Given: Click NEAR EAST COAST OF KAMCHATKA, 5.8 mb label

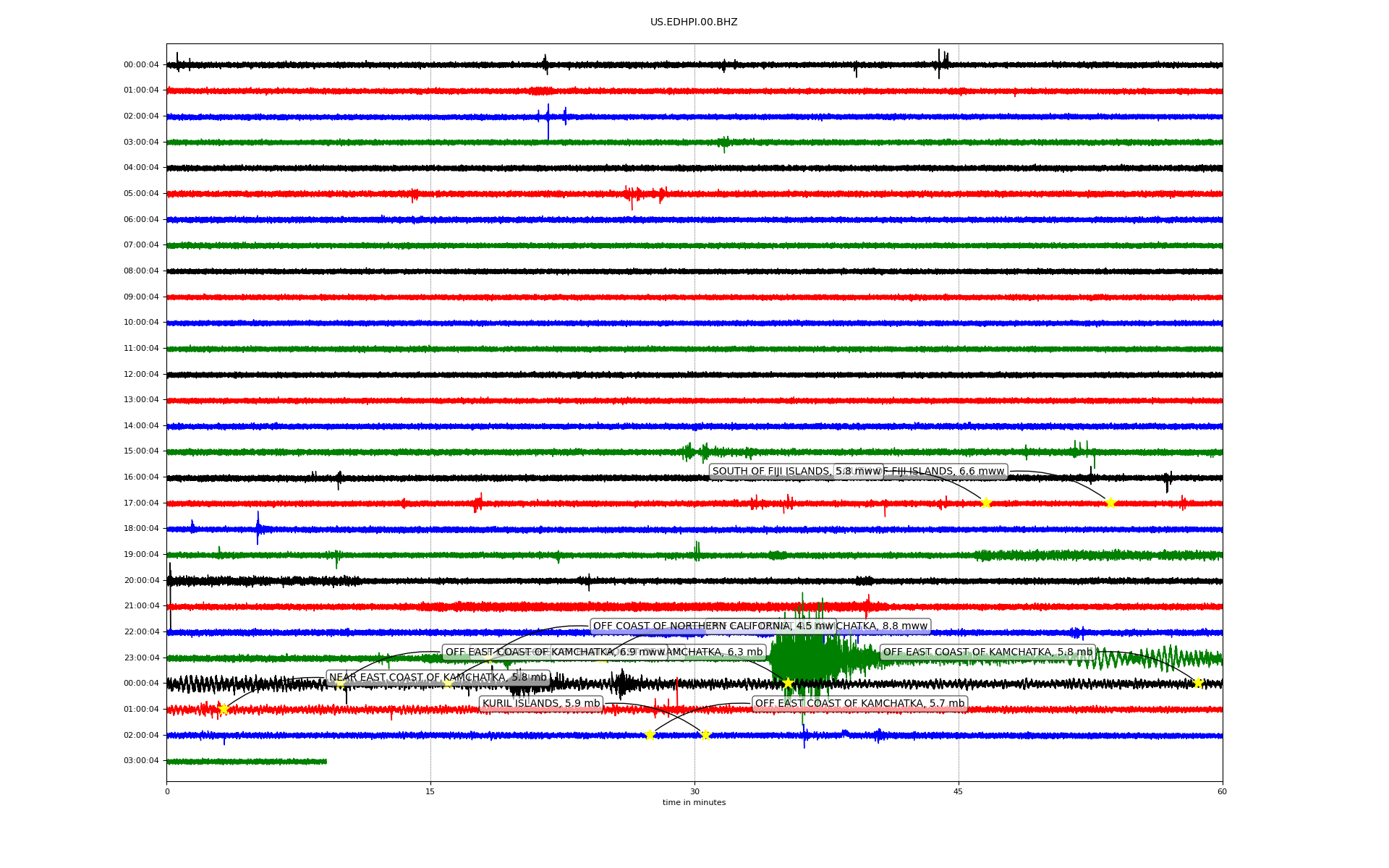Looking at the screenshot, I should [438, 678].
